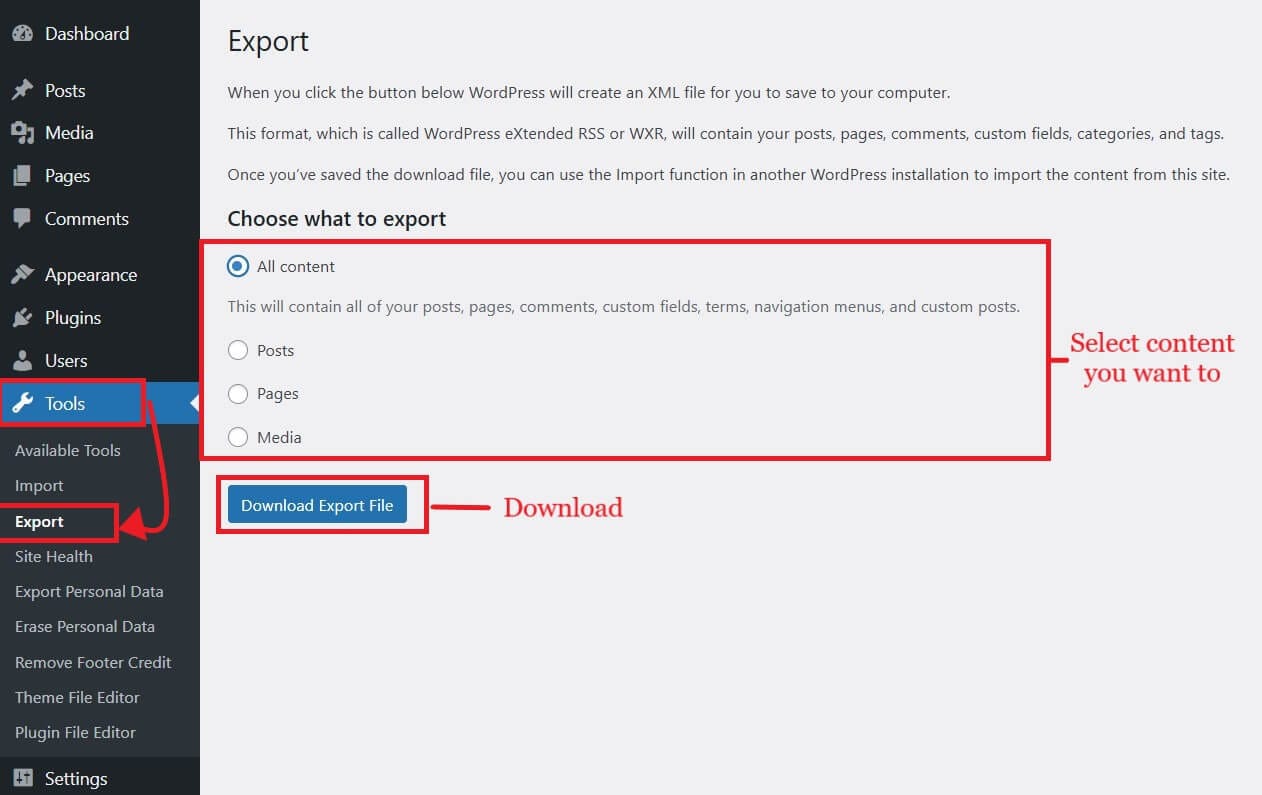Open Export Personal Data link
The height and width of the screenshot is (795, 1262).
[89, 591]
